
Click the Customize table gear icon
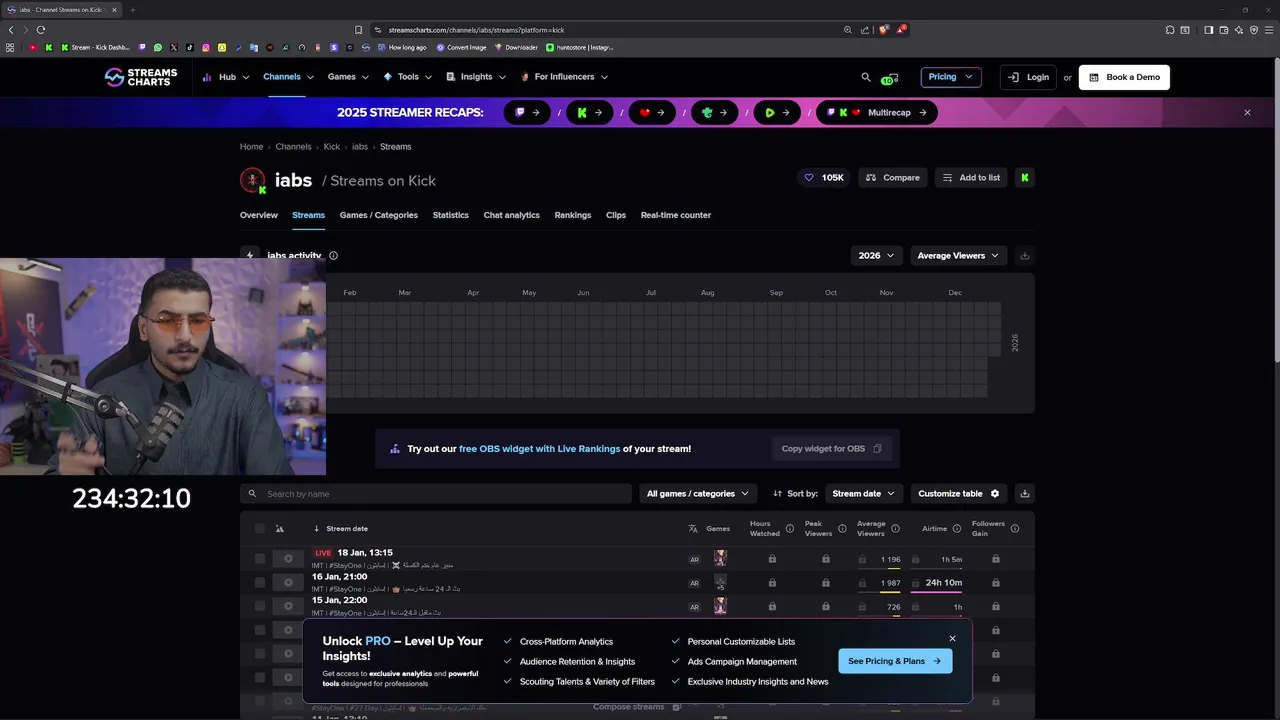point(994,494)
